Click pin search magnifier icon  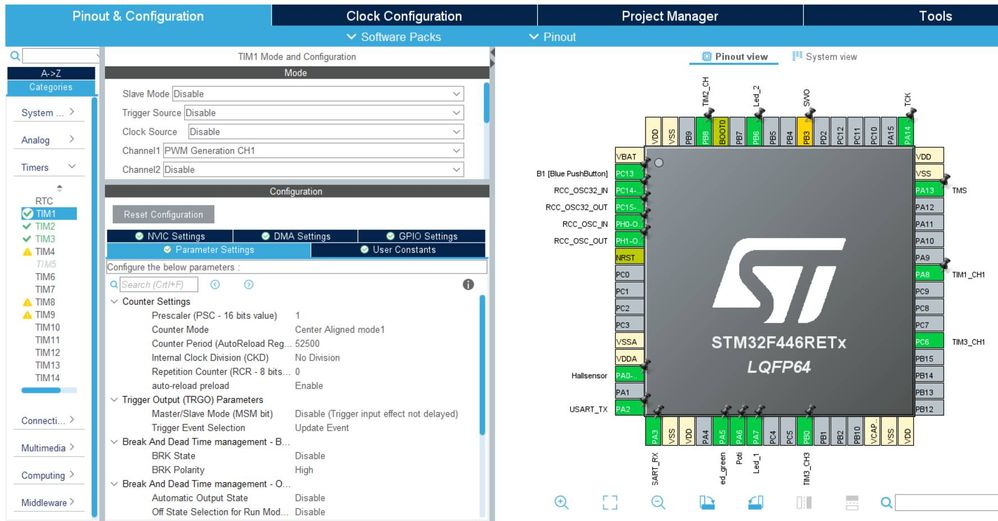coord(886,503)
